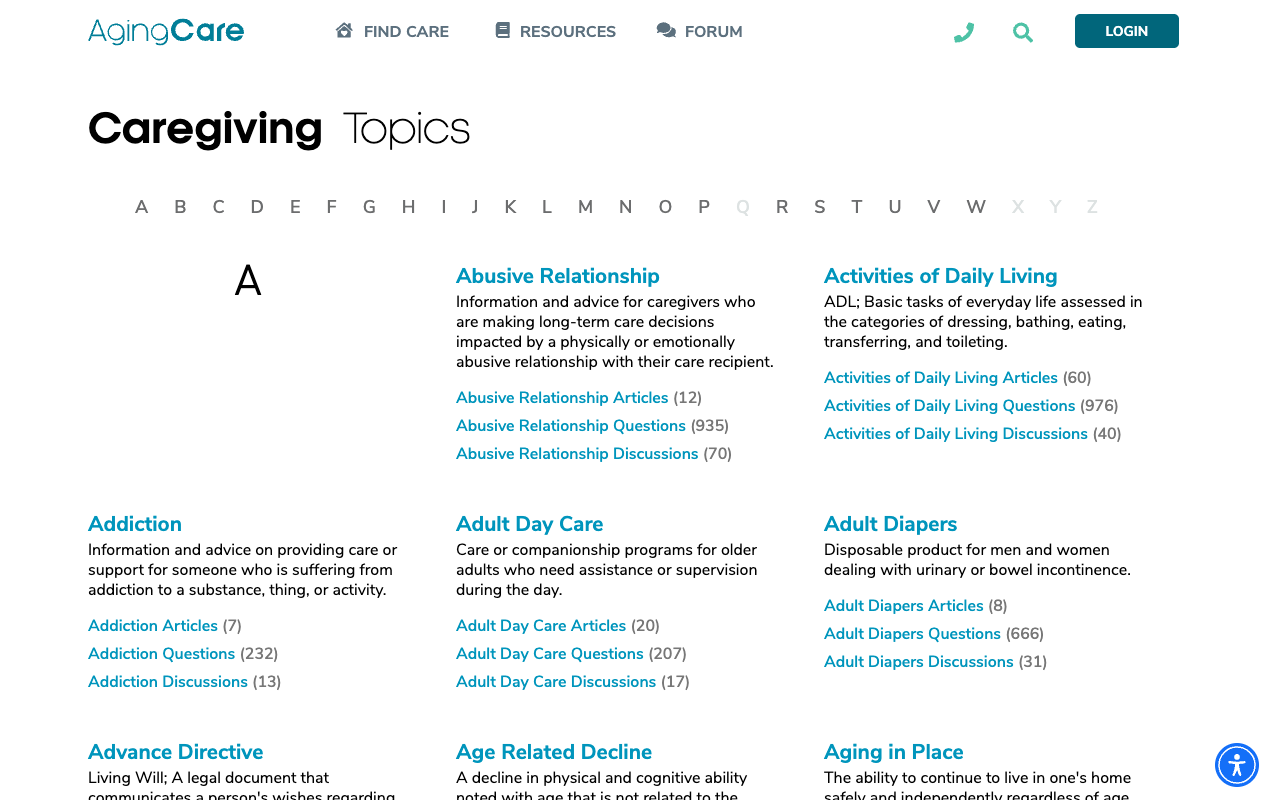The width and height of the screenshot is (1280, 800).
Task: Open Adult Diapers Discussions link
Action: 919,662
